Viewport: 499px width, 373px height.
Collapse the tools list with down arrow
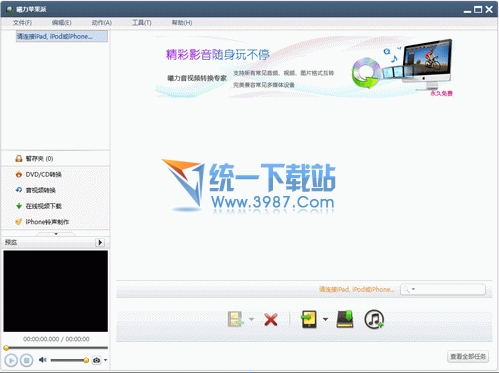point(56,234)
